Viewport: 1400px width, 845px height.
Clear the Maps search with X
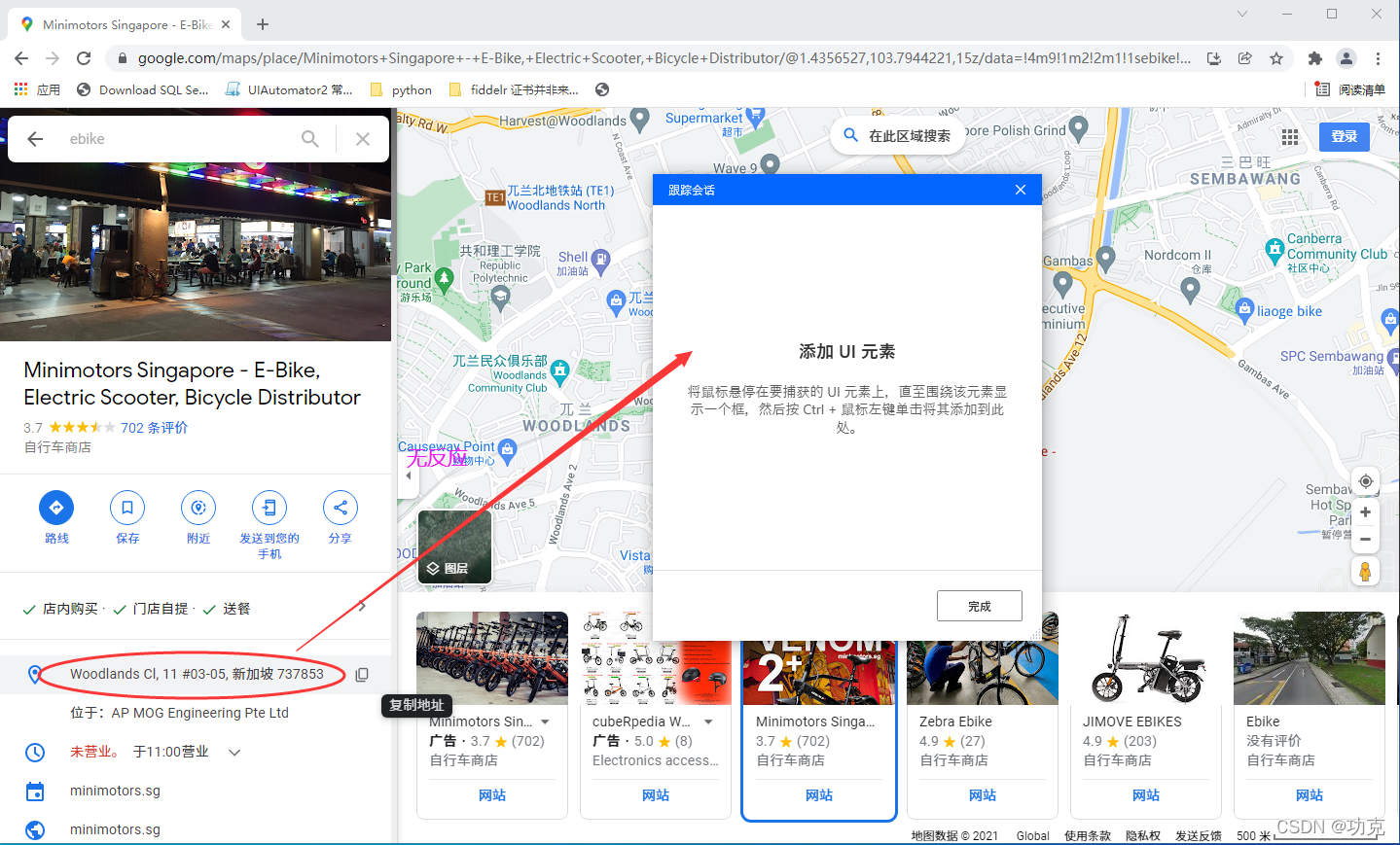pyautogui.click(x=363, y=139)
